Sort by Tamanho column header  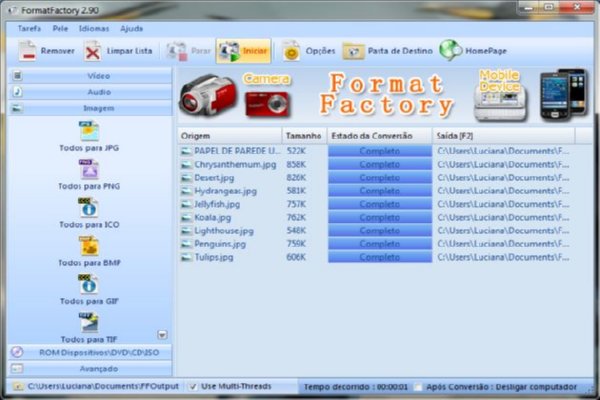click(305, 136)
